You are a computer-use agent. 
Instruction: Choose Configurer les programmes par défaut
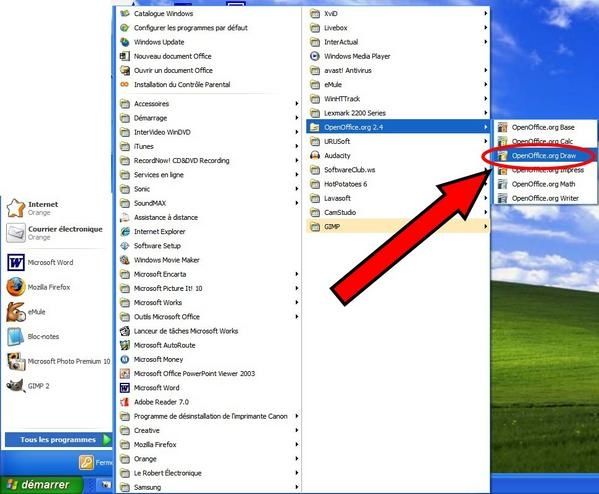pos(191,28)
